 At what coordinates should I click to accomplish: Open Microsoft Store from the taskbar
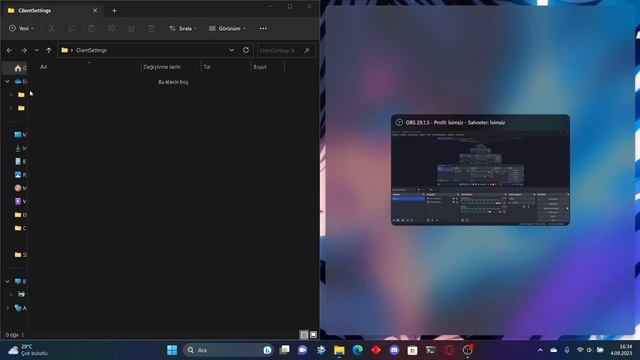[x=413, y=350]
